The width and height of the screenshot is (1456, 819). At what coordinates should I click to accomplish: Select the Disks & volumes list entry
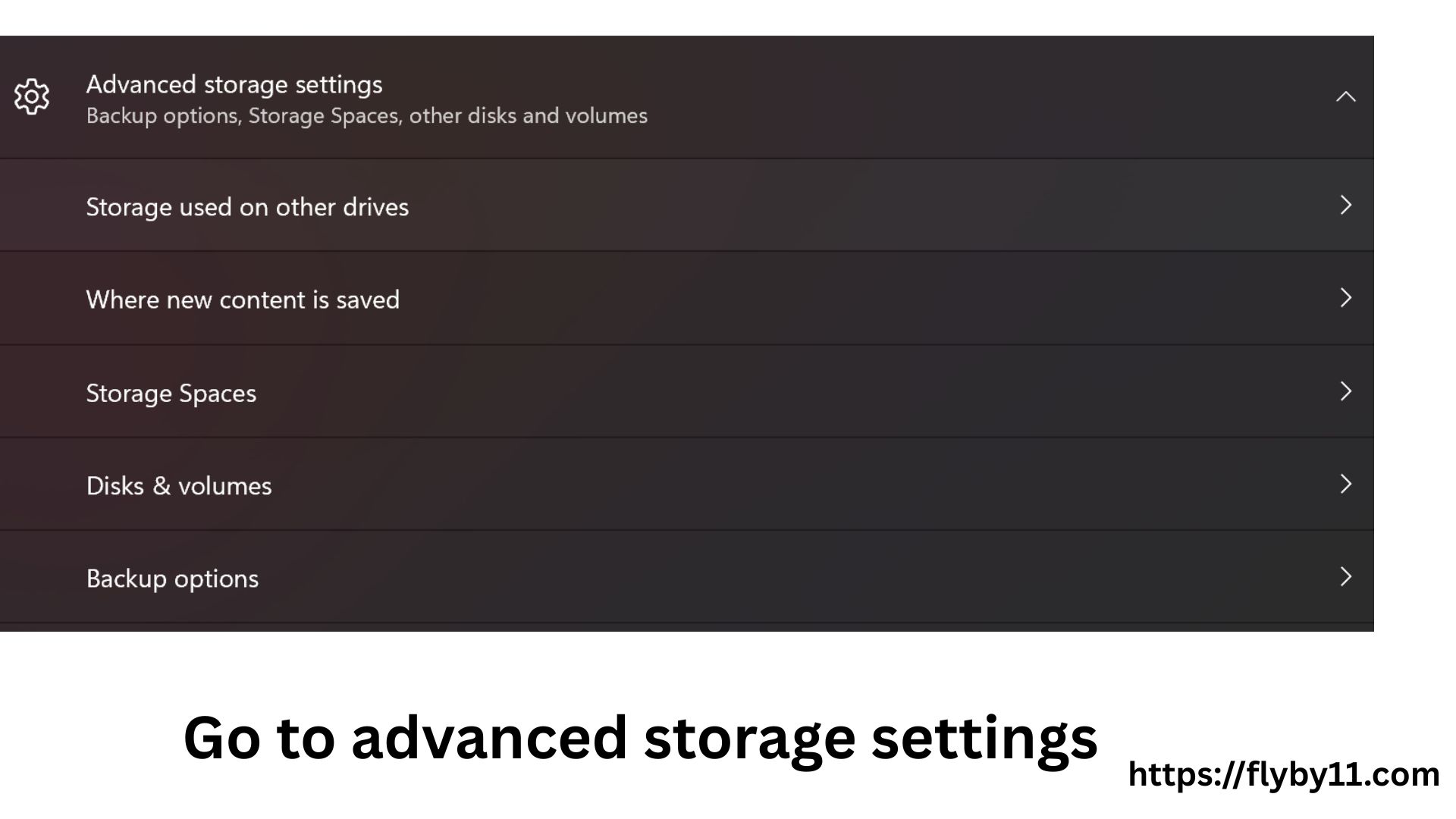click(x=179, y=485)
